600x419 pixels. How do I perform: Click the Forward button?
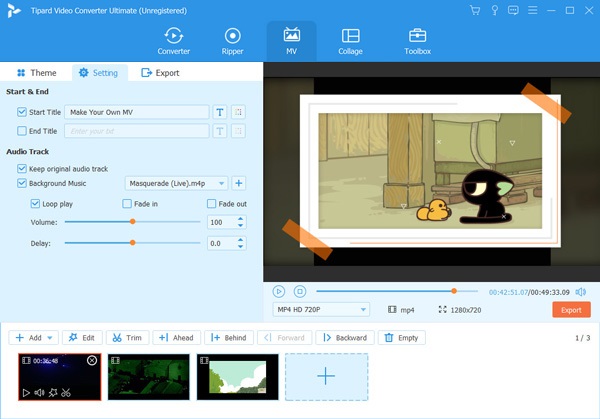pos(284,338)
